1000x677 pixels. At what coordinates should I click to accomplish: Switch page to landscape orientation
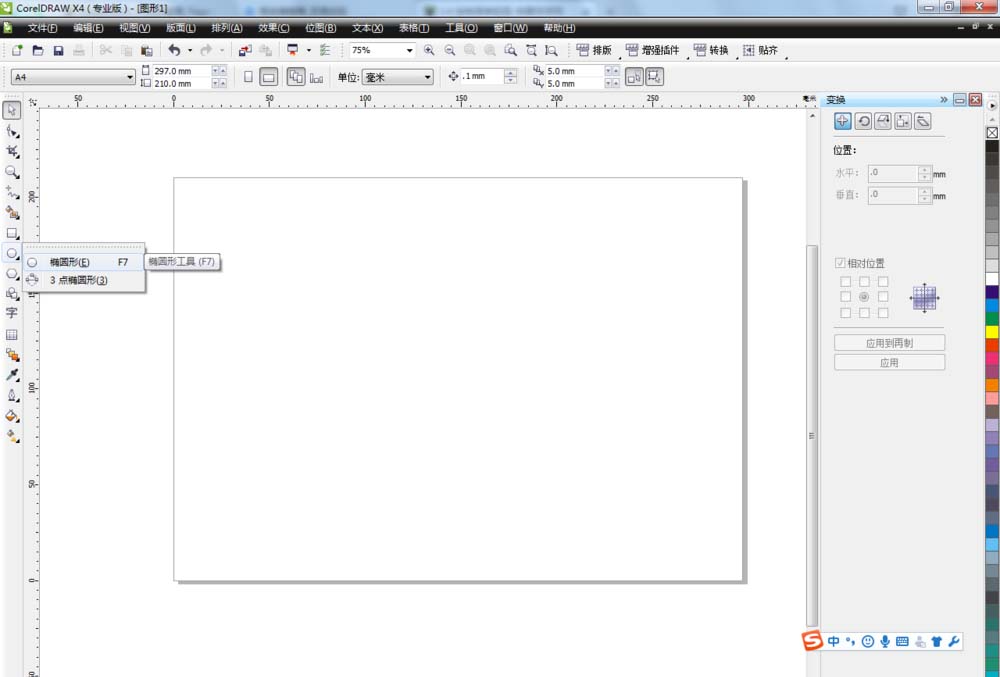[268, 77]
